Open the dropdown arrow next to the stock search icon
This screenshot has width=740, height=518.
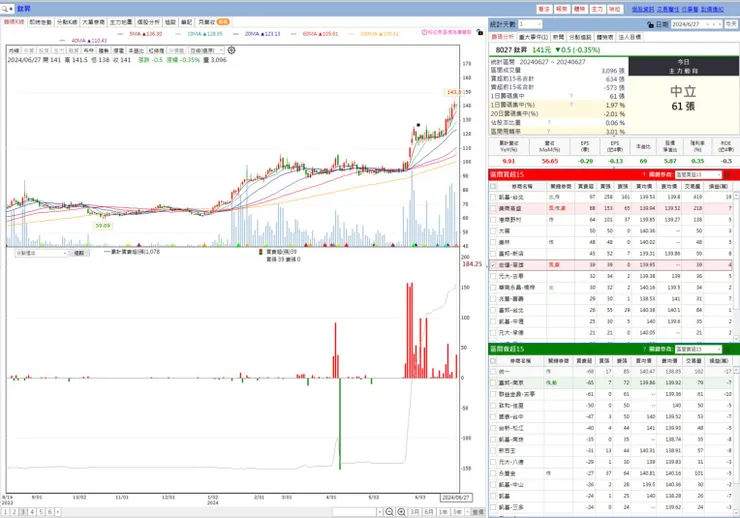point(11,9)
